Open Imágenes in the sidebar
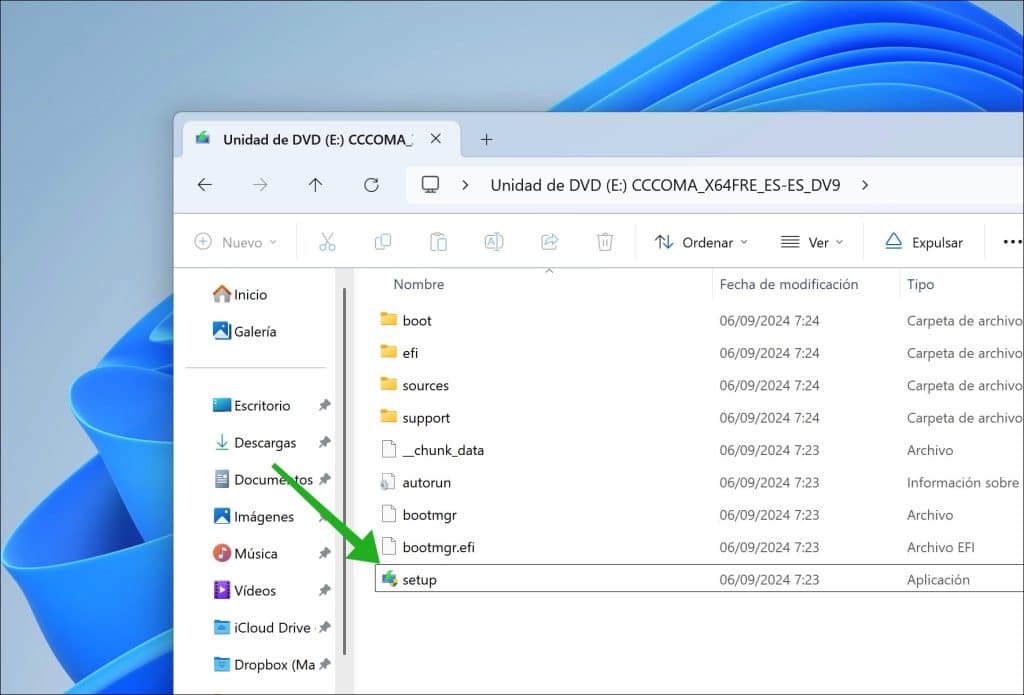Screen dimensions: 1024x695 [253, 517]
